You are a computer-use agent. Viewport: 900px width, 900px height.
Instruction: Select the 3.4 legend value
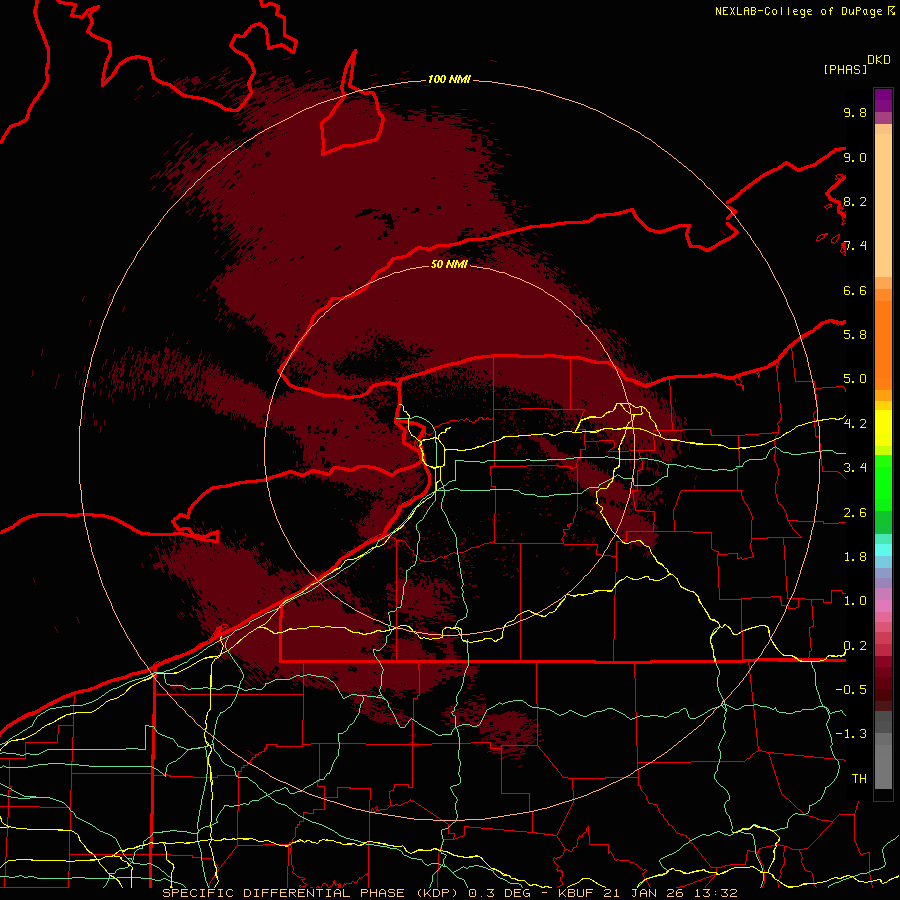click(x=855, y=468)
